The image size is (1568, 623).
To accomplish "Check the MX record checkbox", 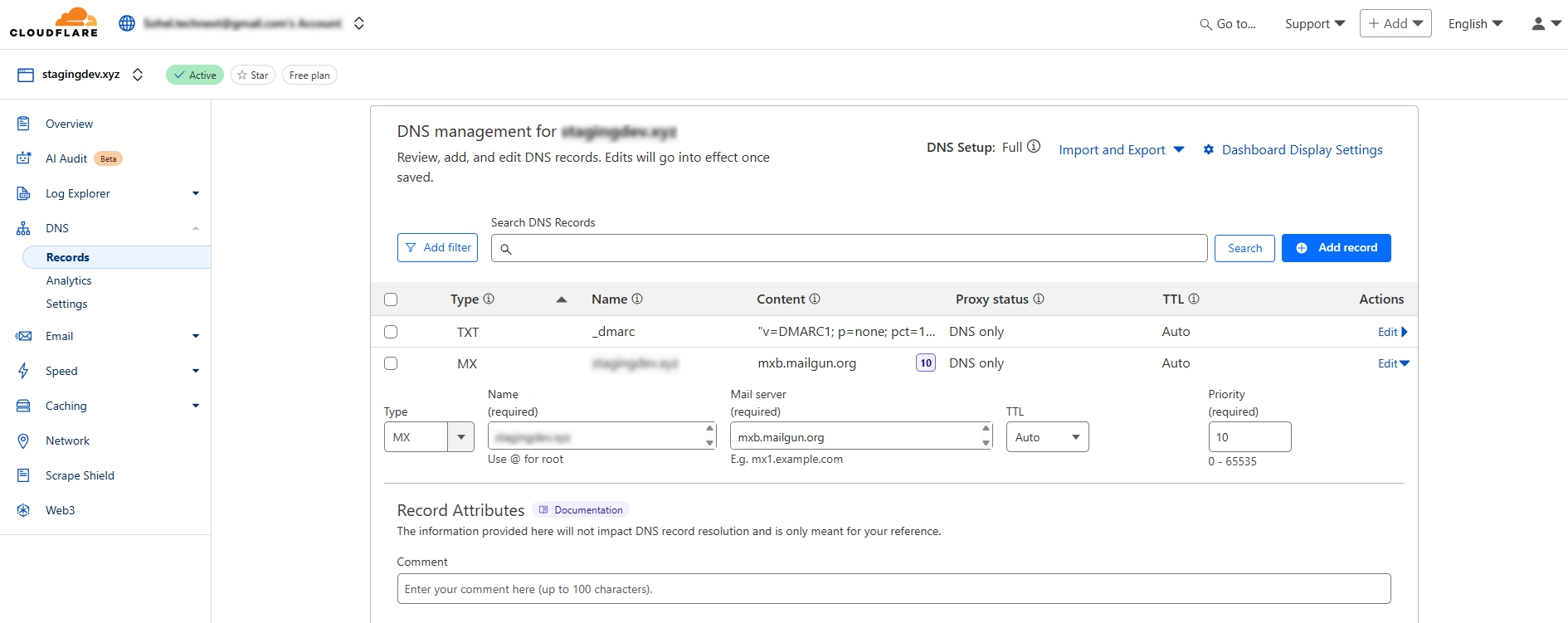I will pos(391,363).
